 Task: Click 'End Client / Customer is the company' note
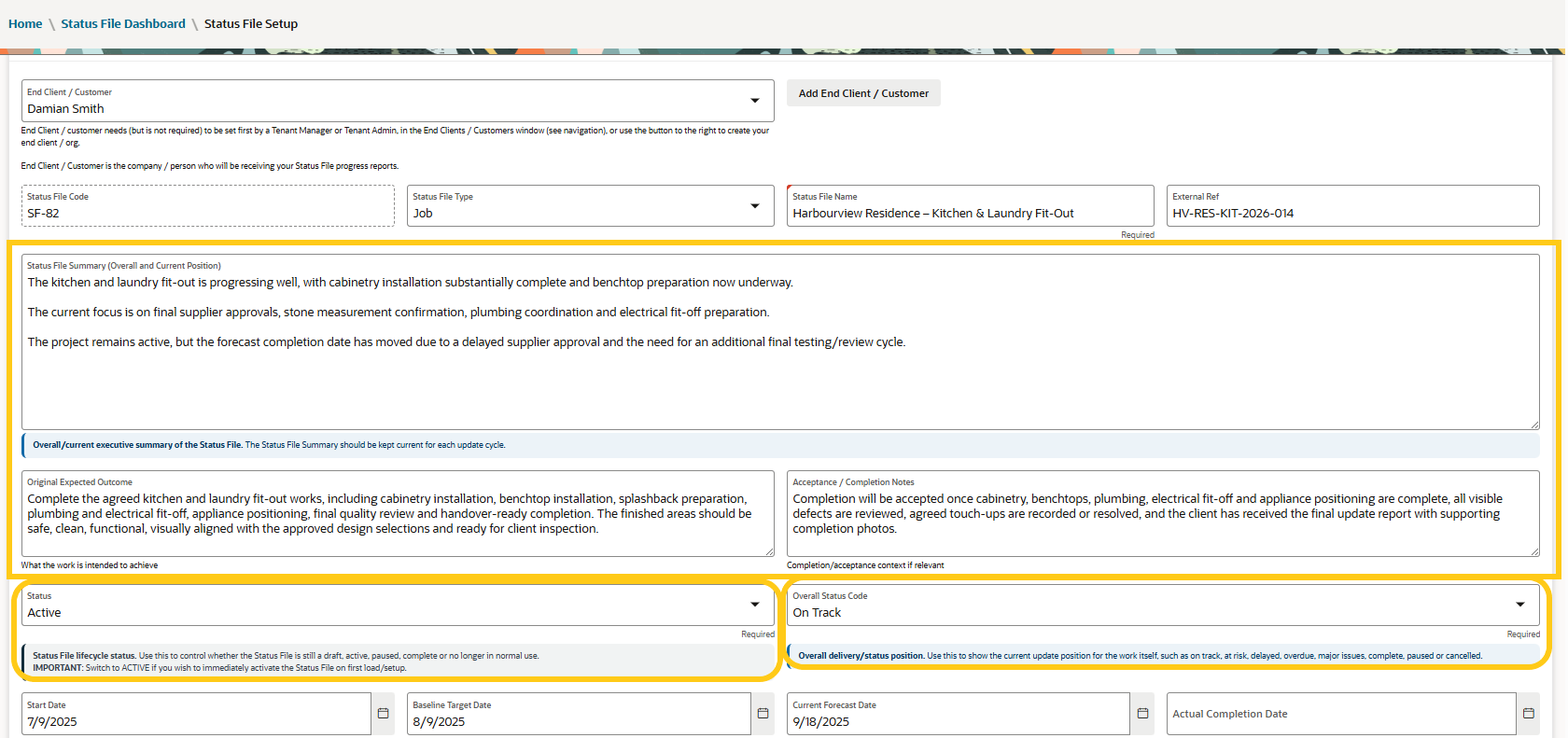pos(210,166)
